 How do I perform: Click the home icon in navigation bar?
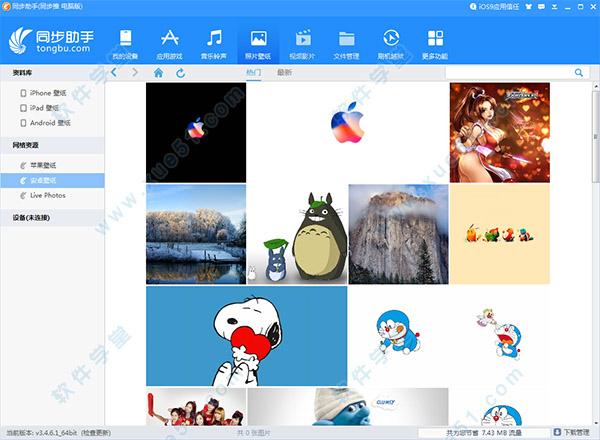(x=158, y=73)
